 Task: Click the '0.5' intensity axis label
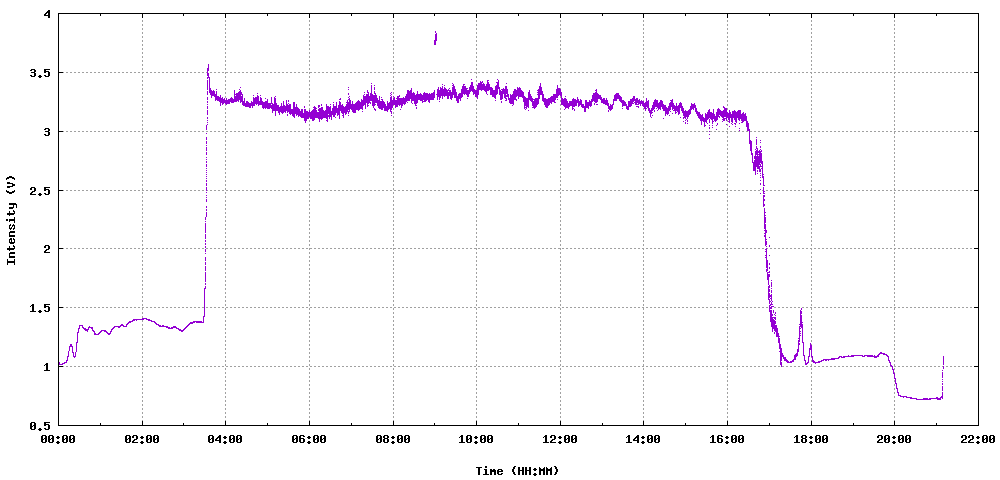(42, 425)
